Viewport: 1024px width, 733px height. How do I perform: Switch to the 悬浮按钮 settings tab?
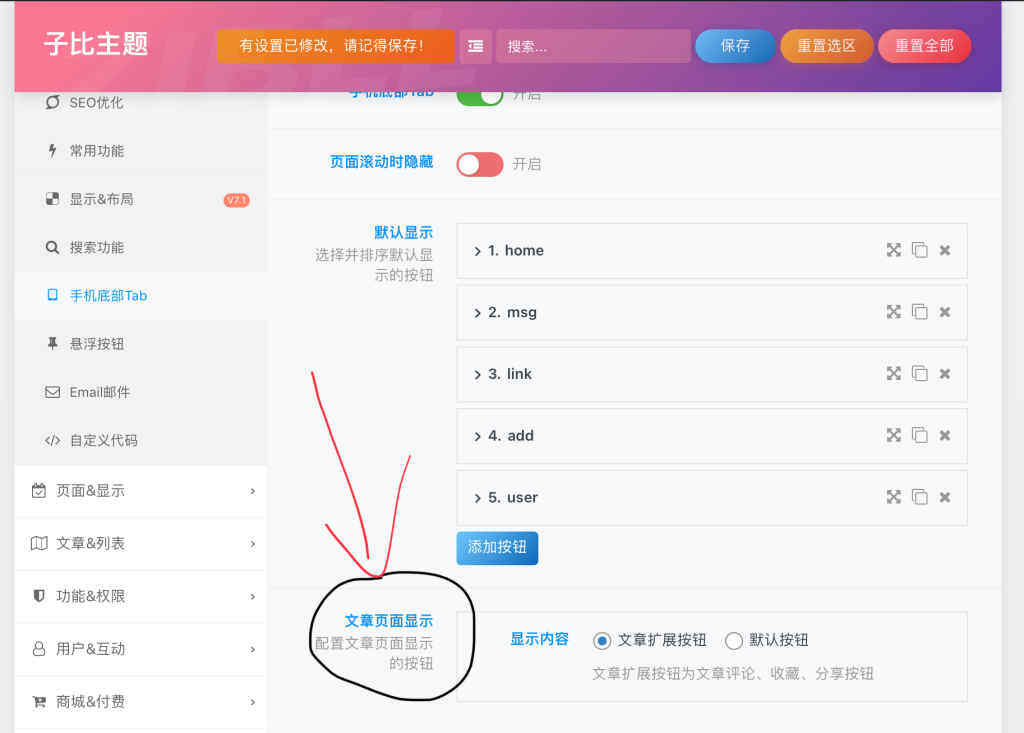point(87,343)
